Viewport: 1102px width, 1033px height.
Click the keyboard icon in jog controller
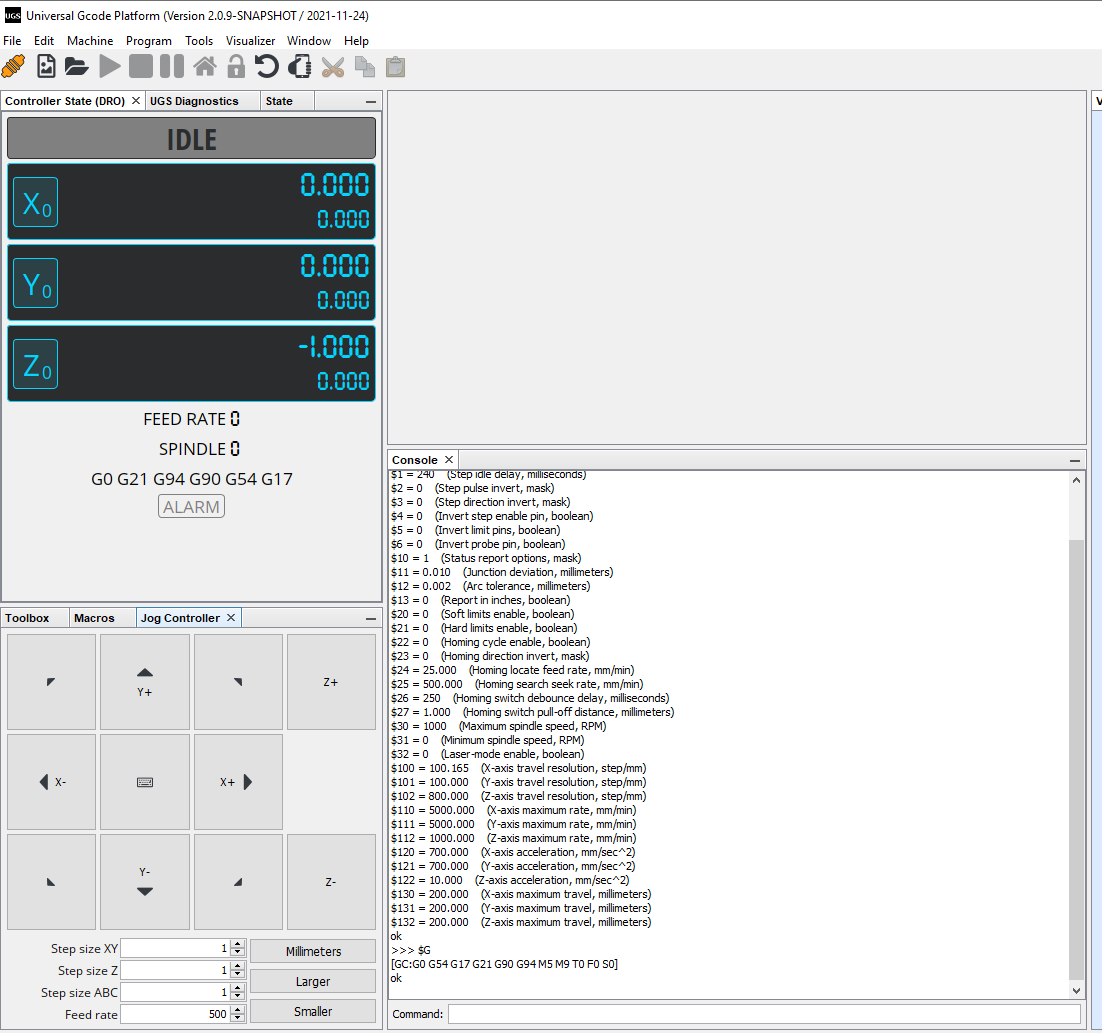[145, 782]
